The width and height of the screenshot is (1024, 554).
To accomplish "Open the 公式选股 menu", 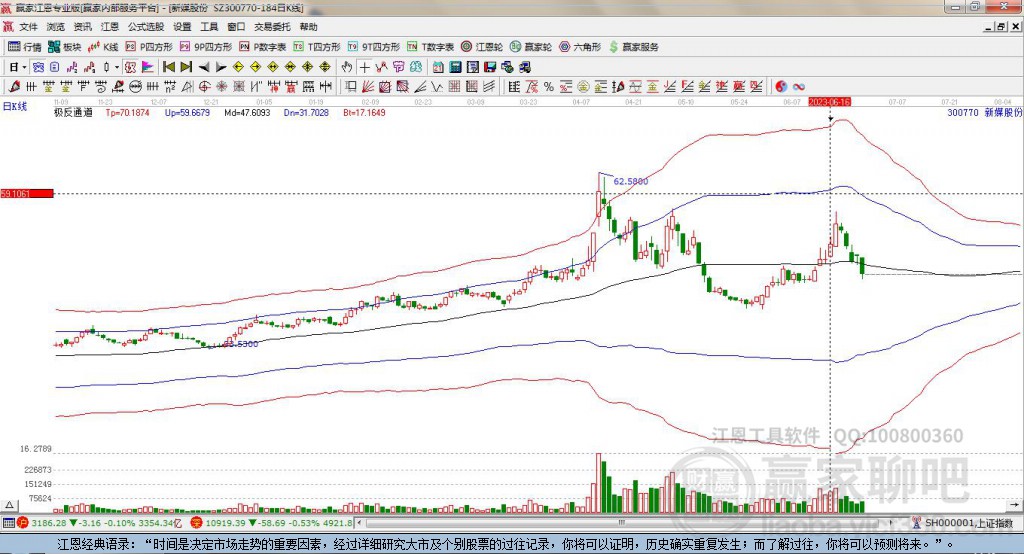I will [146, 27].
